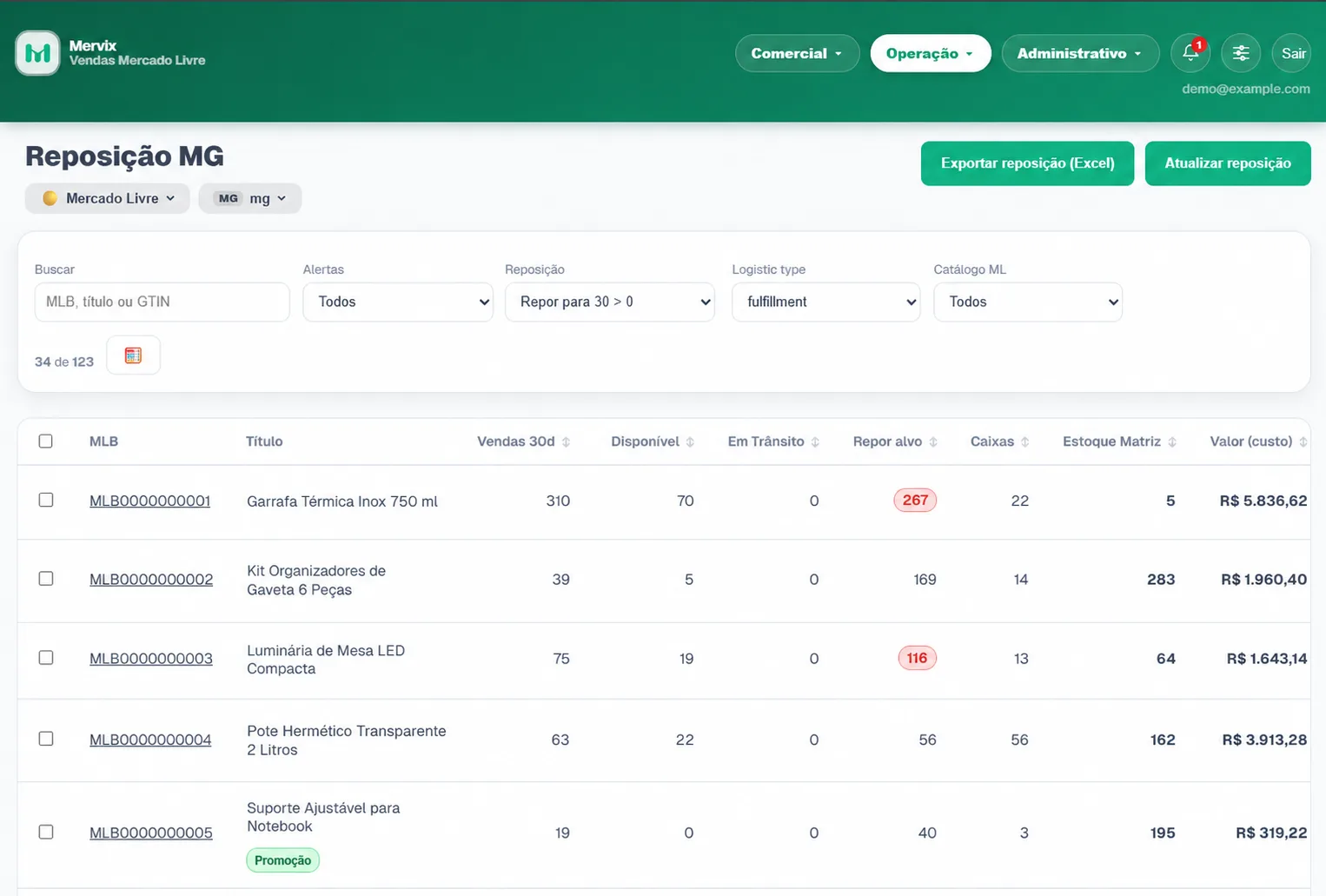This screenshot has width=1326, height=896.
Task: Sort by Vendas 30d column arrows
Action: 566,442
